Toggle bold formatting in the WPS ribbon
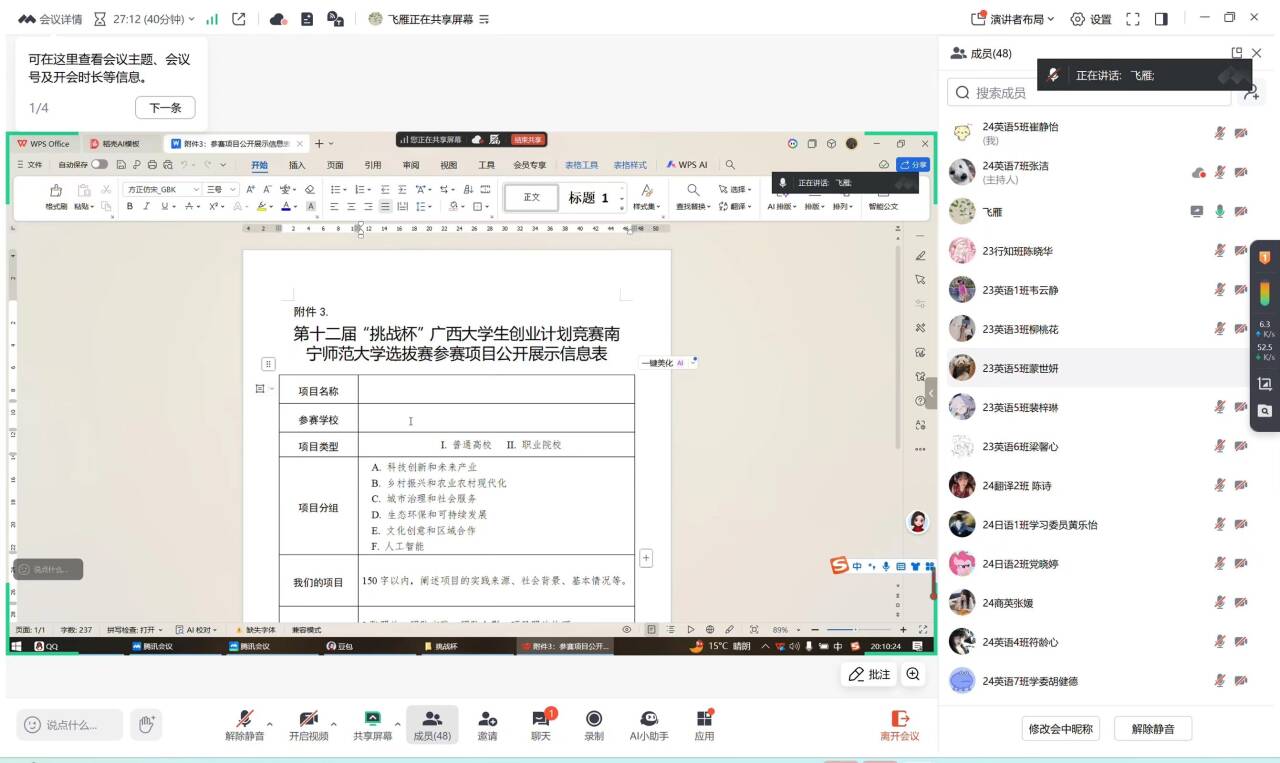This screenshot has width=1280, height=763. pos(130,206)
